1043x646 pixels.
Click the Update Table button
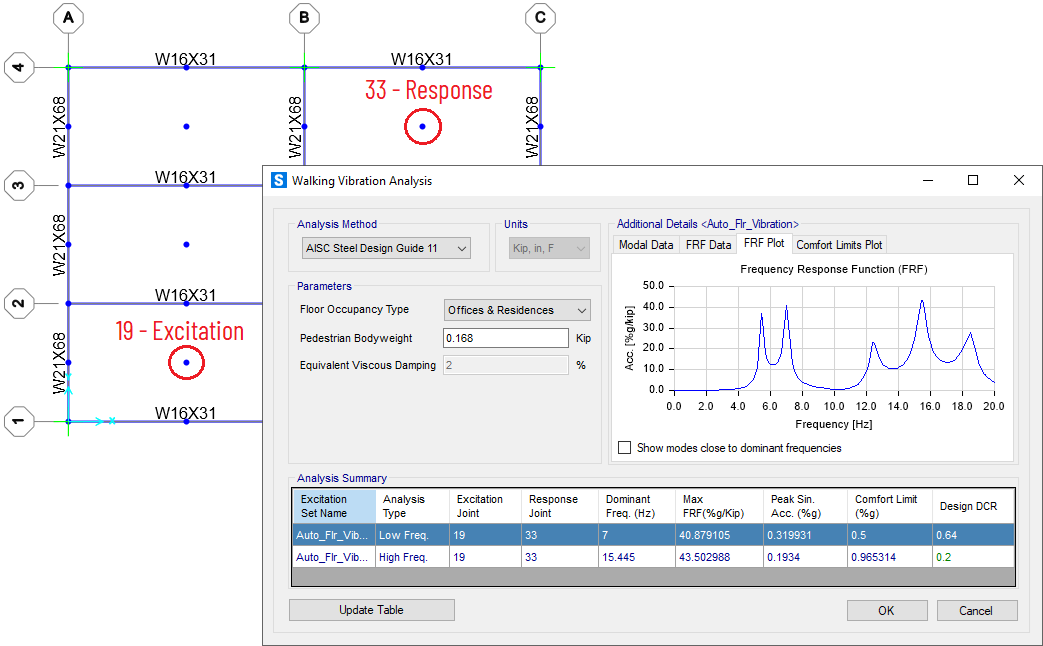(x=371, y=610)
